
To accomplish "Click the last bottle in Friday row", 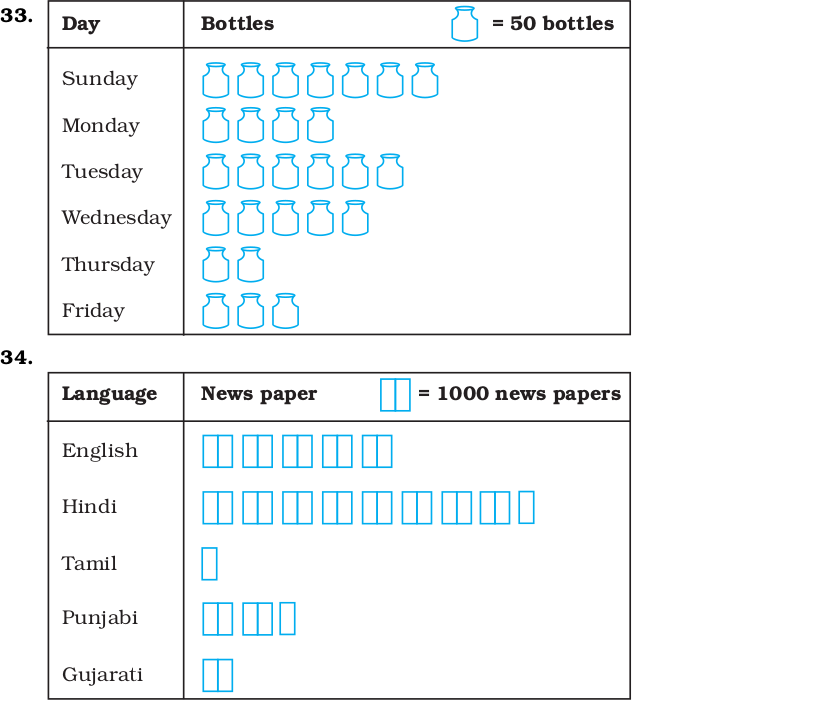I will (x=285, y=311).
